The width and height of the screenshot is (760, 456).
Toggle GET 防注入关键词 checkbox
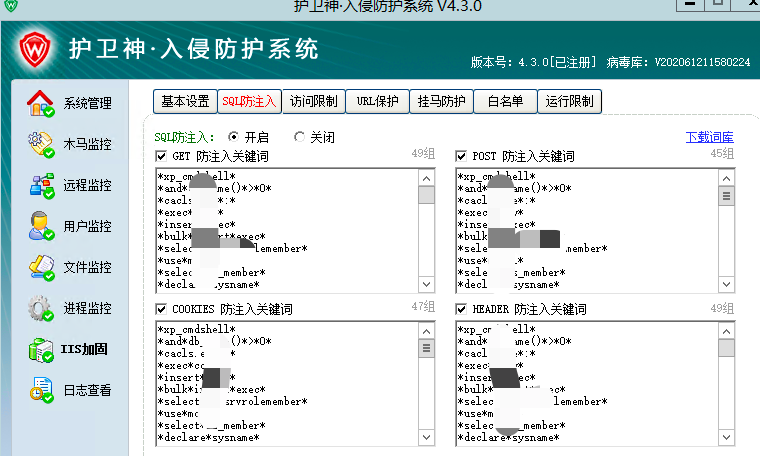click(161, 156)
